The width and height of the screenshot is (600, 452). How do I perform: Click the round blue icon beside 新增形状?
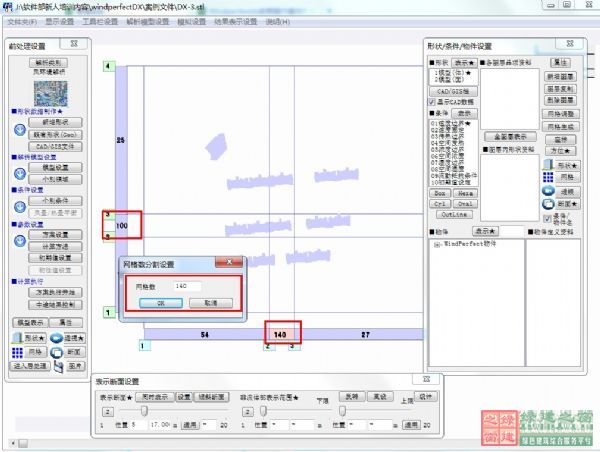coord(19,128)
